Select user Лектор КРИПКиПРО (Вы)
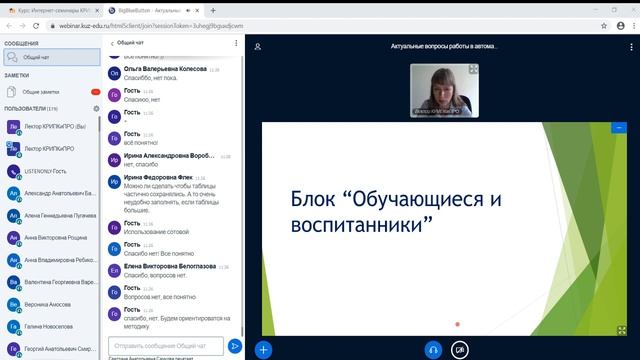 pyautogui.click(x=50, y=127)
